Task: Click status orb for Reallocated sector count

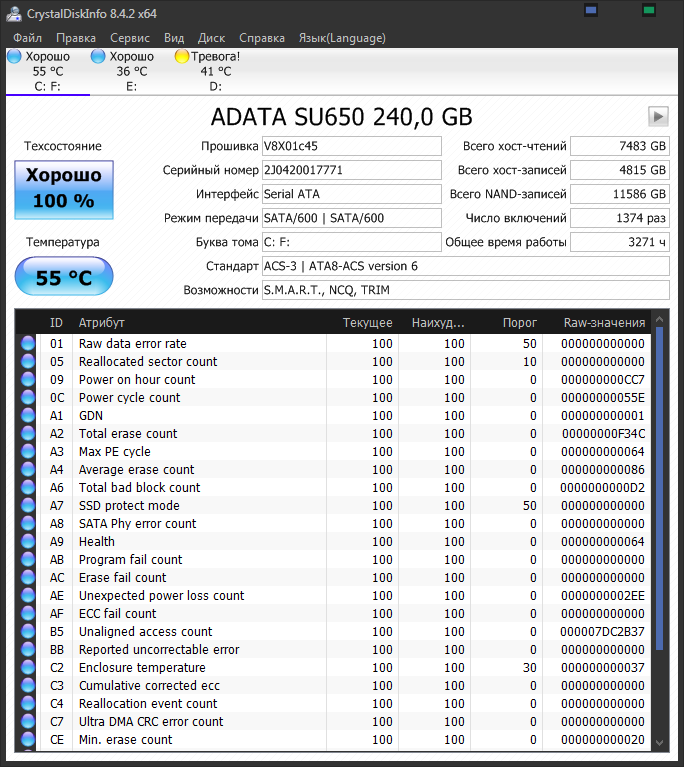Action: click(28, 361)
